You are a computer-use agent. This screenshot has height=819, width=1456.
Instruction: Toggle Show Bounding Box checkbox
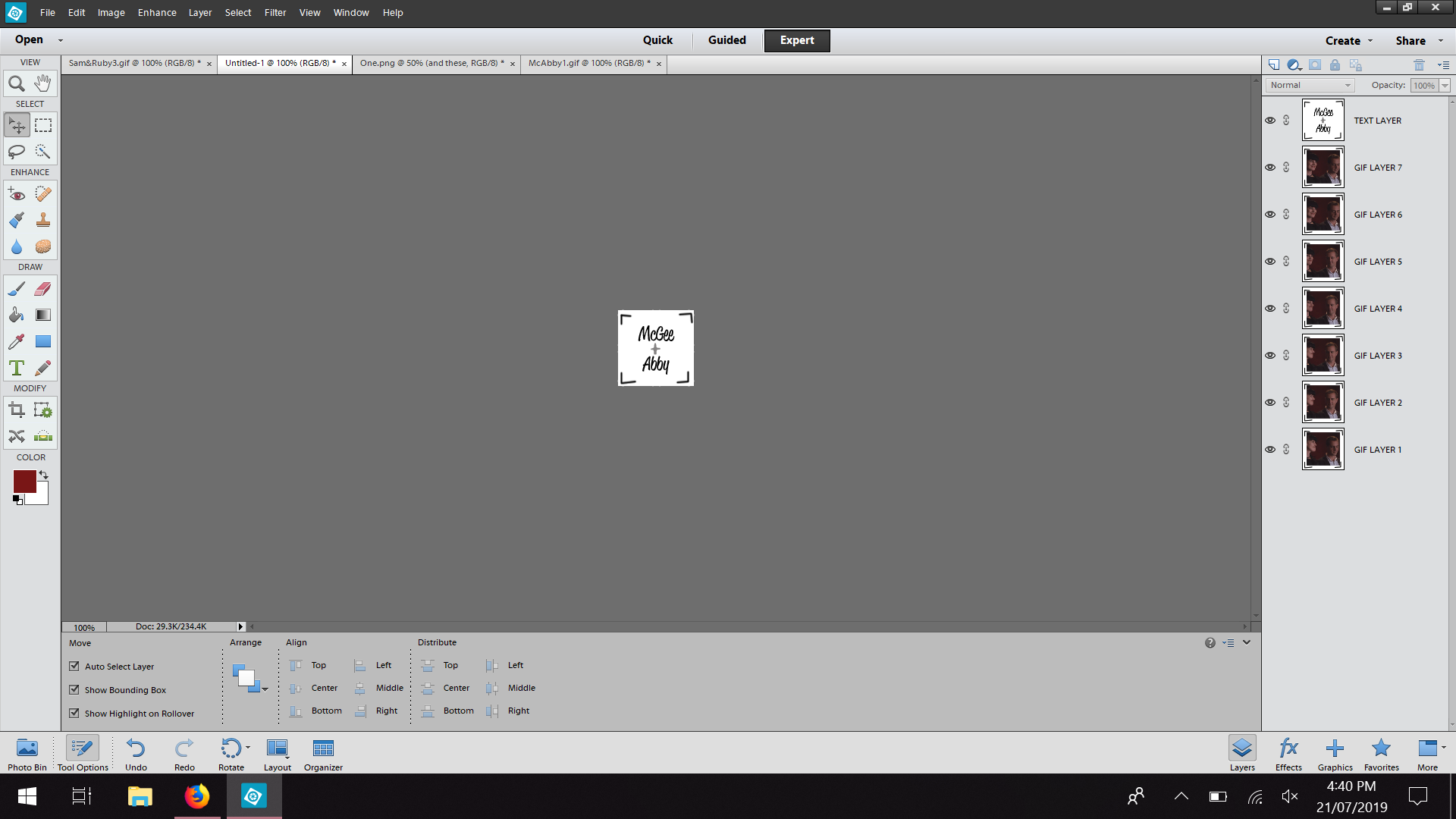[74, 690]
